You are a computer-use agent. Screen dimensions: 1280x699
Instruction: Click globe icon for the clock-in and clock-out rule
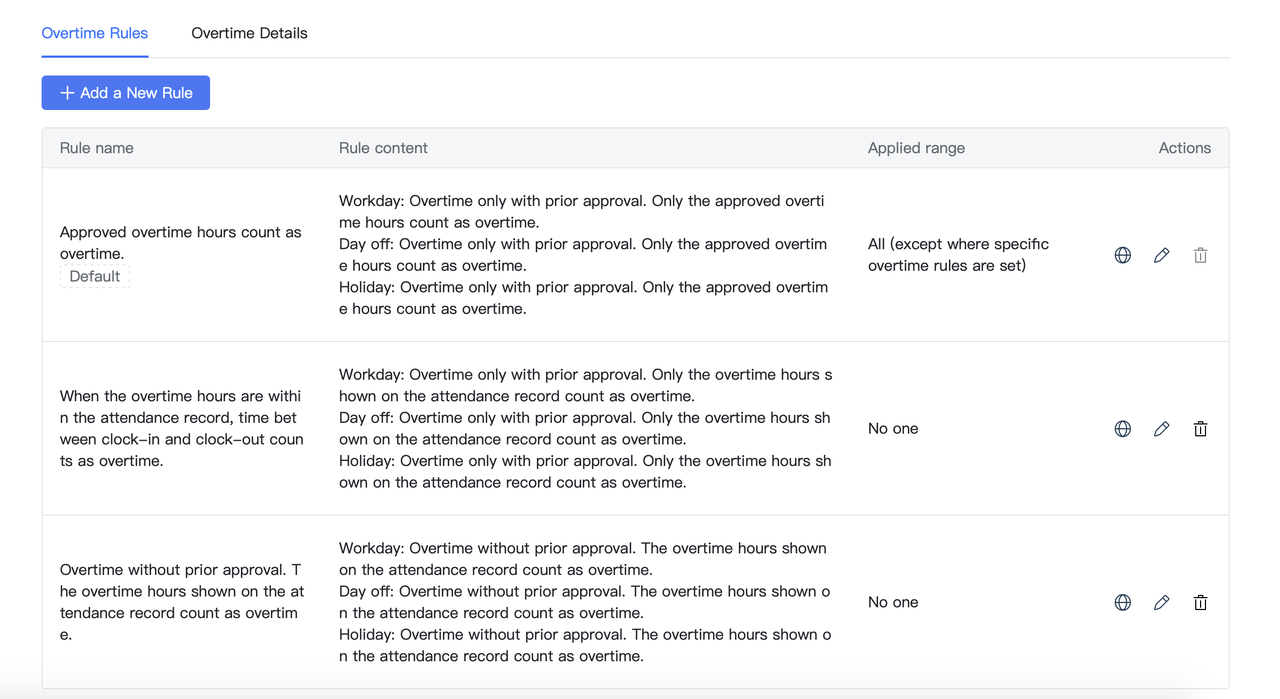1123,429
